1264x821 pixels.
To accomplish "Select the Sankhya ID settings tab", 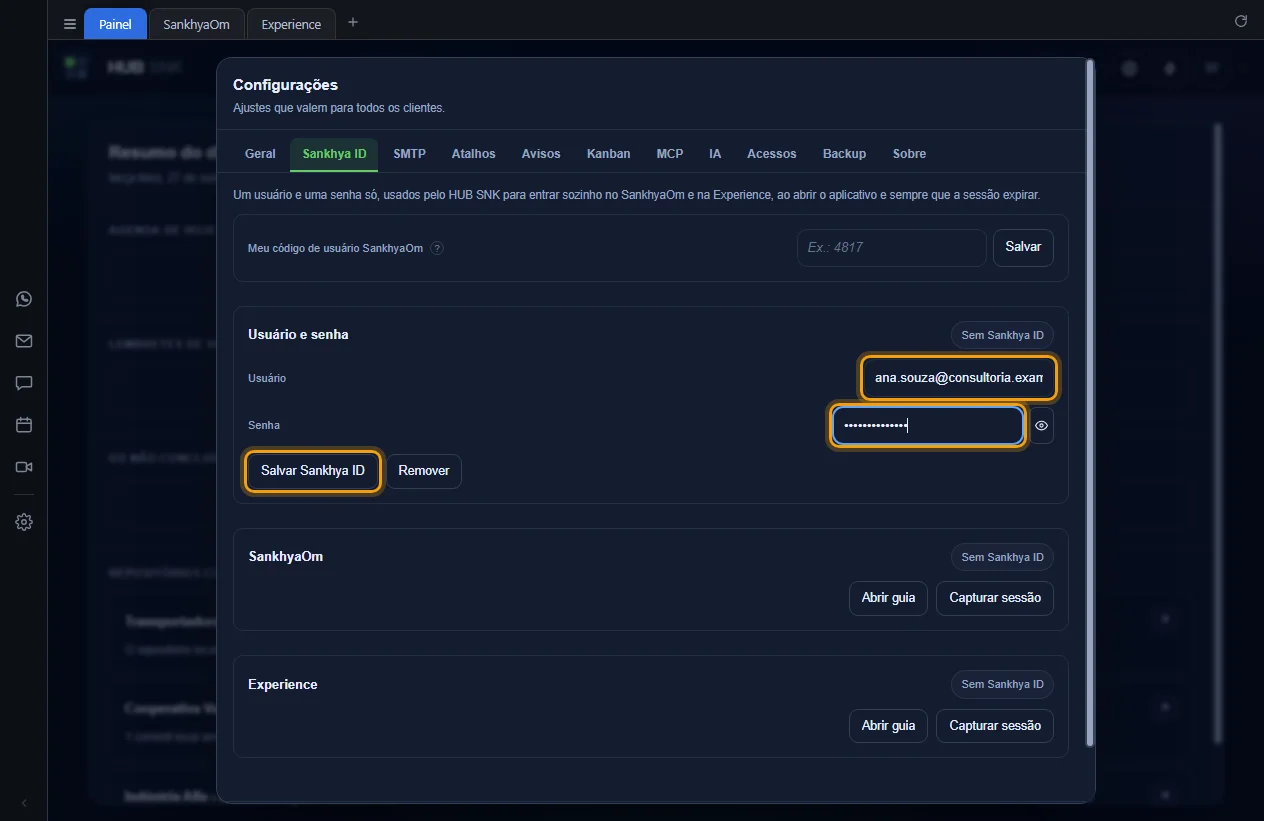I will [x=335, y=154].
